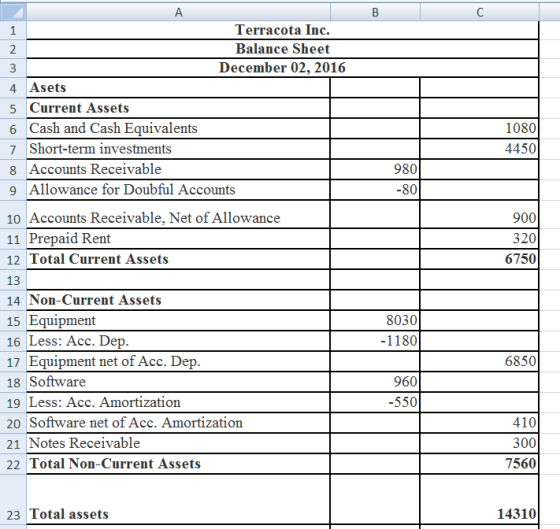Click 'Accounts Receivable, Net of Allowance' cell
The width and height of the screenshot is (560, 529).
pos(179,214)
